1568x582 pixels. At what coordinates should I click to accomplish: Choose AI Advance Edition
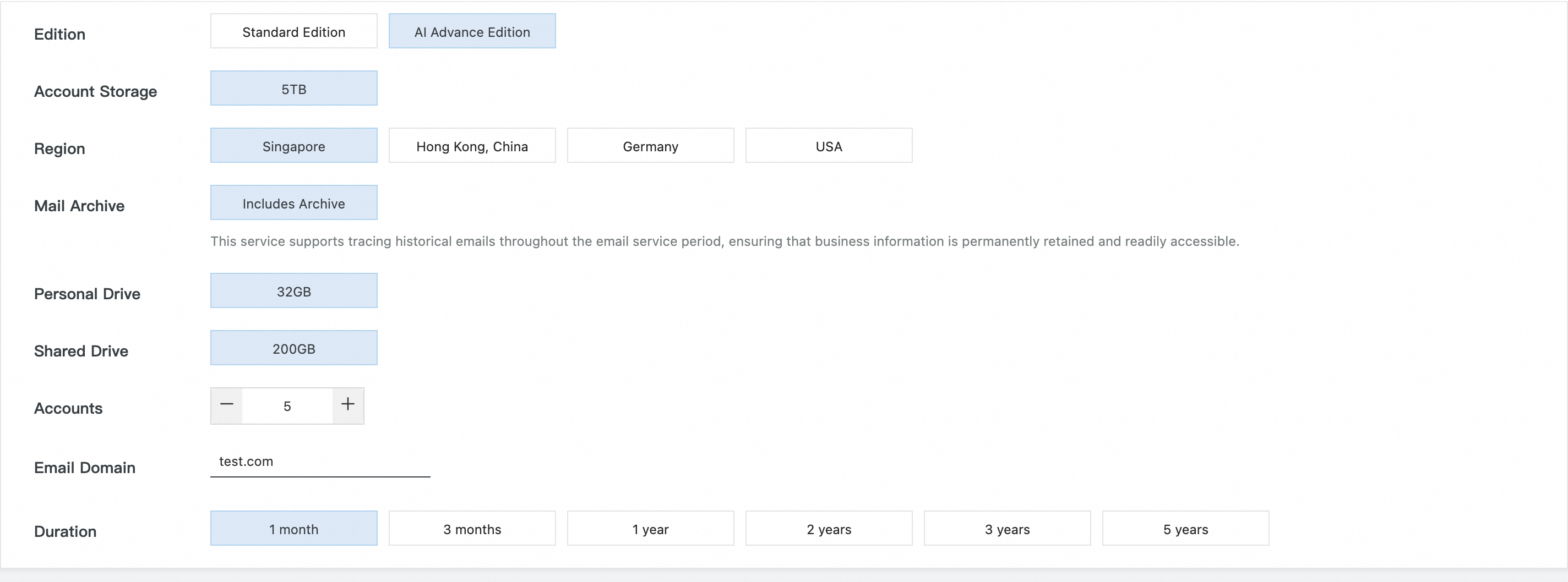472,31
